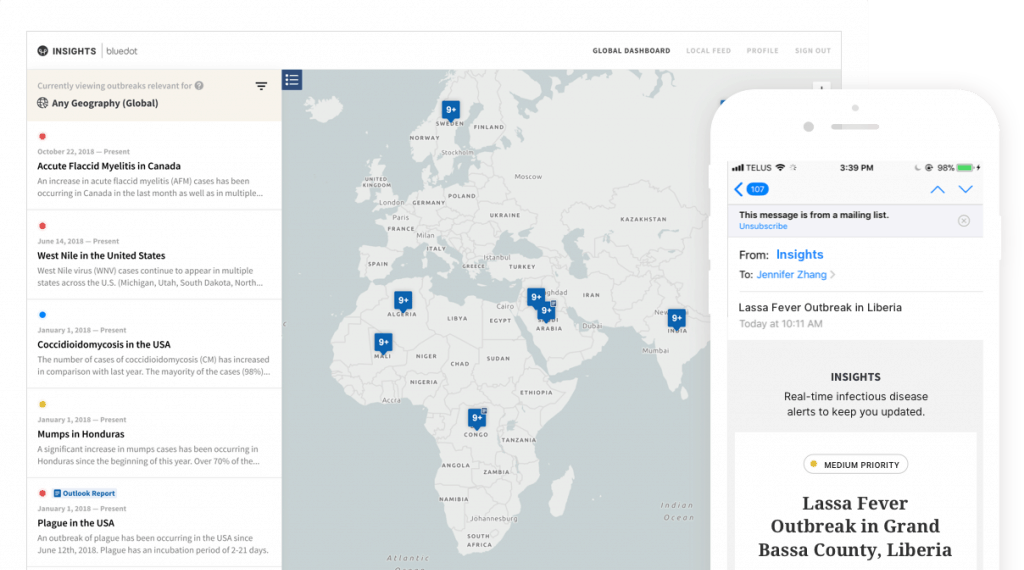
Task: Select the India 9+ map marker
Action: (x=677, y=319)
